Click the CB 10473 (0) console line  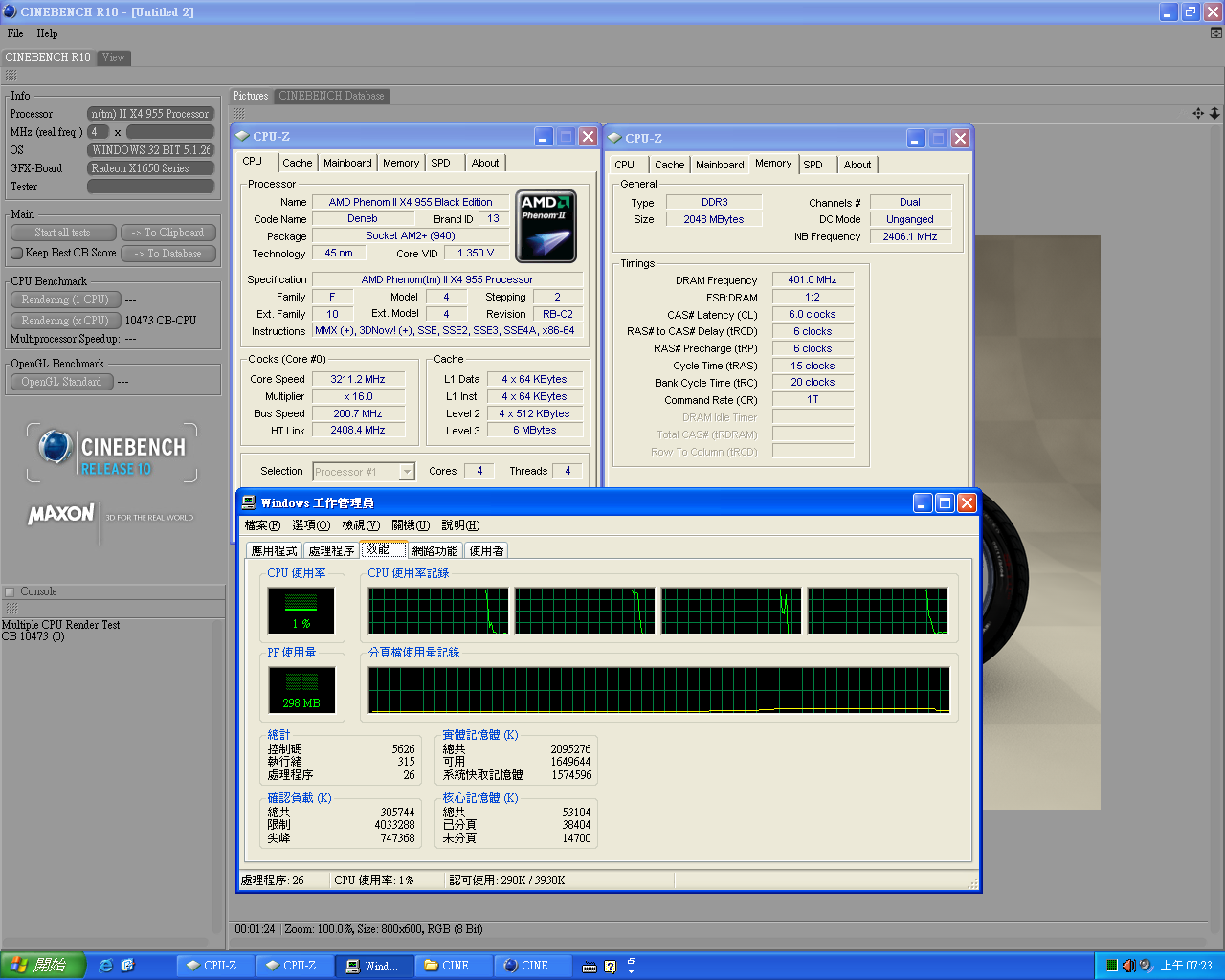point(33,636)
